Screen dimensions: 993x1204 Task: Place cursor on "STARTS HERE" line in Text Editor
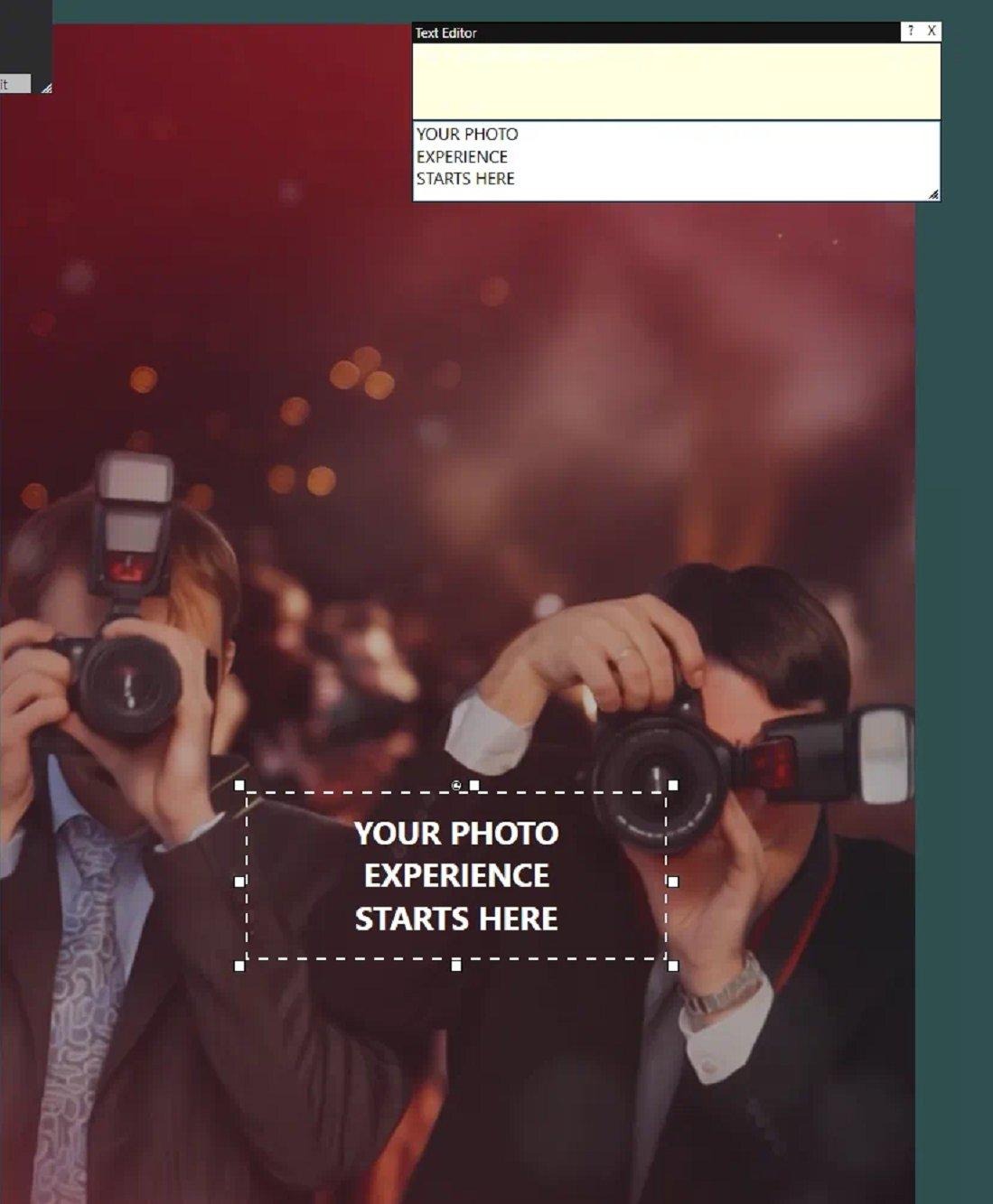point(465,179)
